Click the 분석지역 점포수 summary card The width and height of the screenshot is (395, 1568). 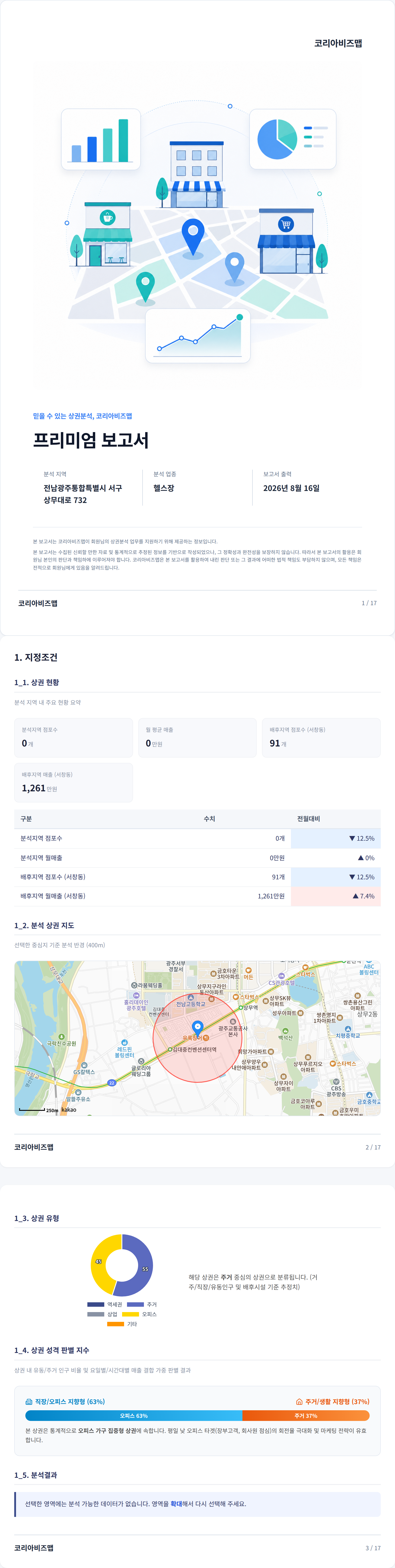(x=74, y=738)
